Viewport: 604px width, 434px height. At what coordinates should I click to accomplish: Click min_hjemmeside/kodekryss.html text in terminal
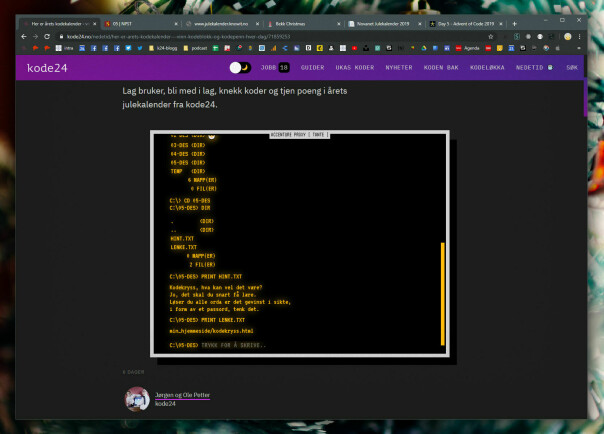[211, 331]
